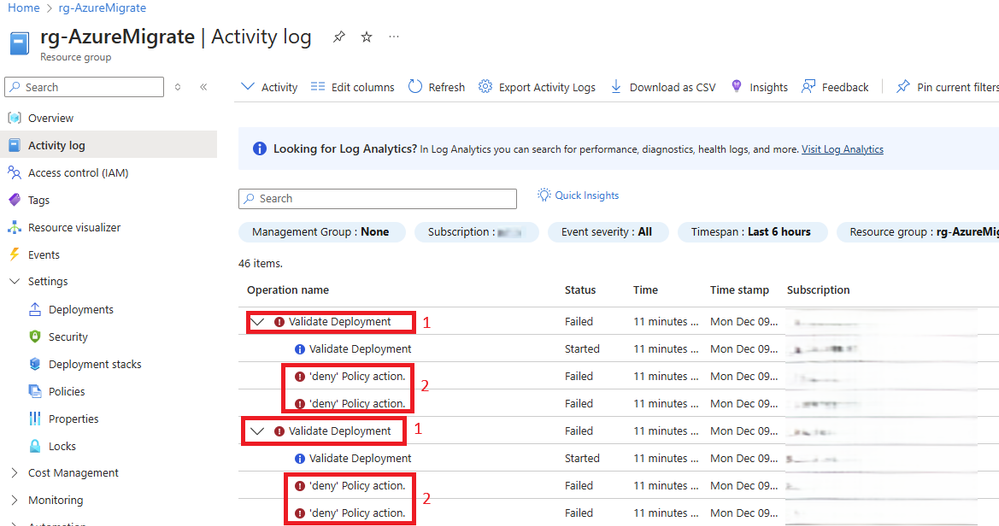Open the last 'deny' Policy action entry
Viewport: 999px width, 526px height.
tap(357, 513)
